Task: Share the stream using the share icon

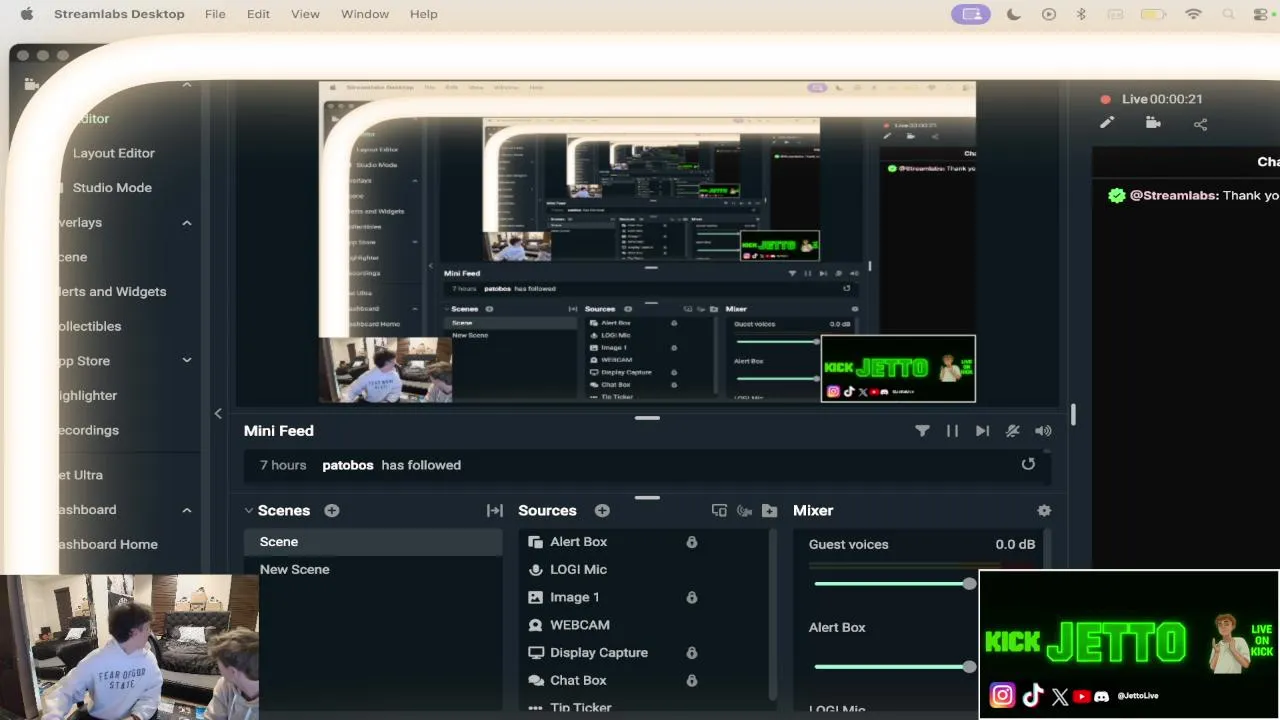Action: 1200,124
